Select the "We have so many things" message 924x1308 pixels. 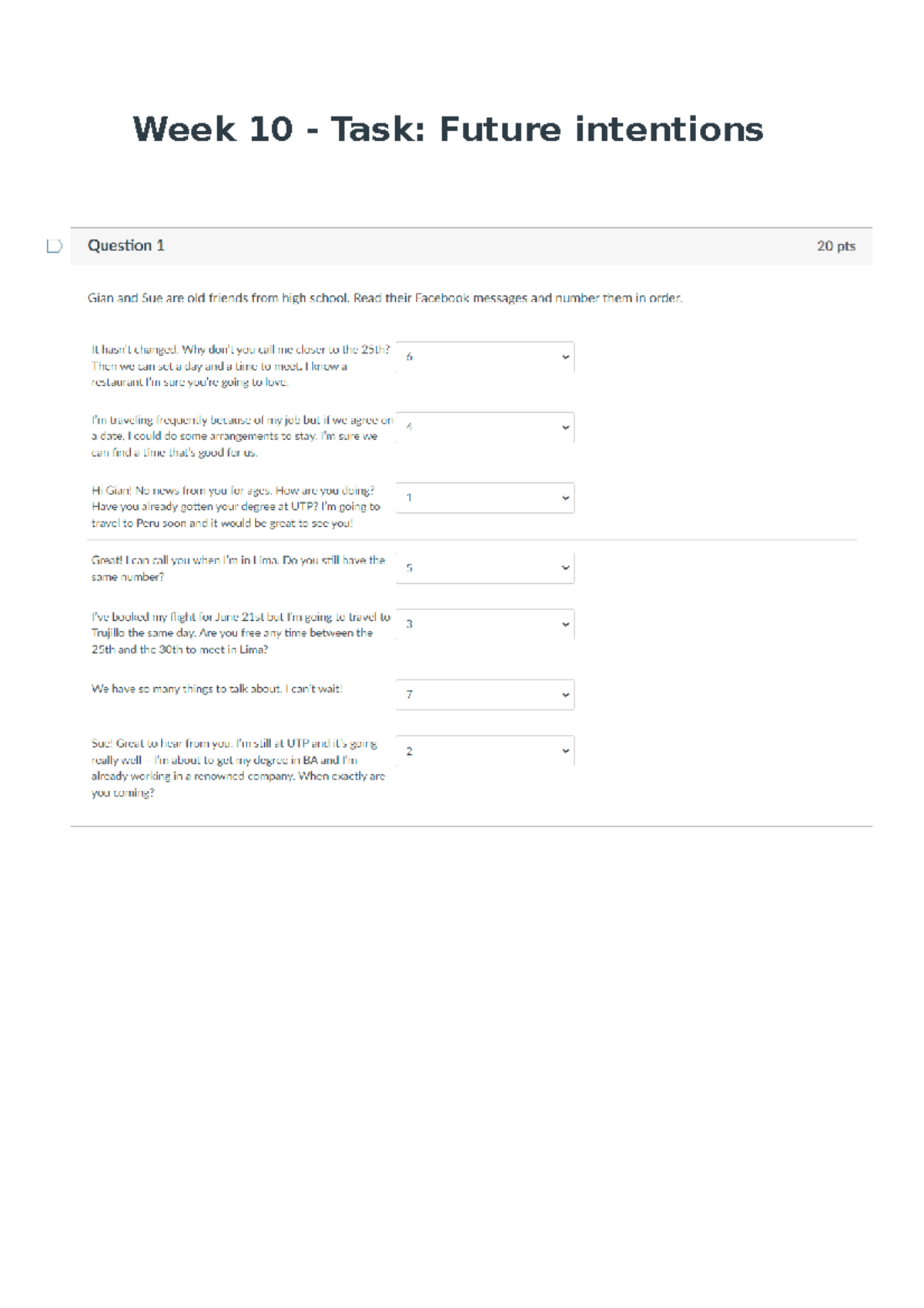point(216,689)
